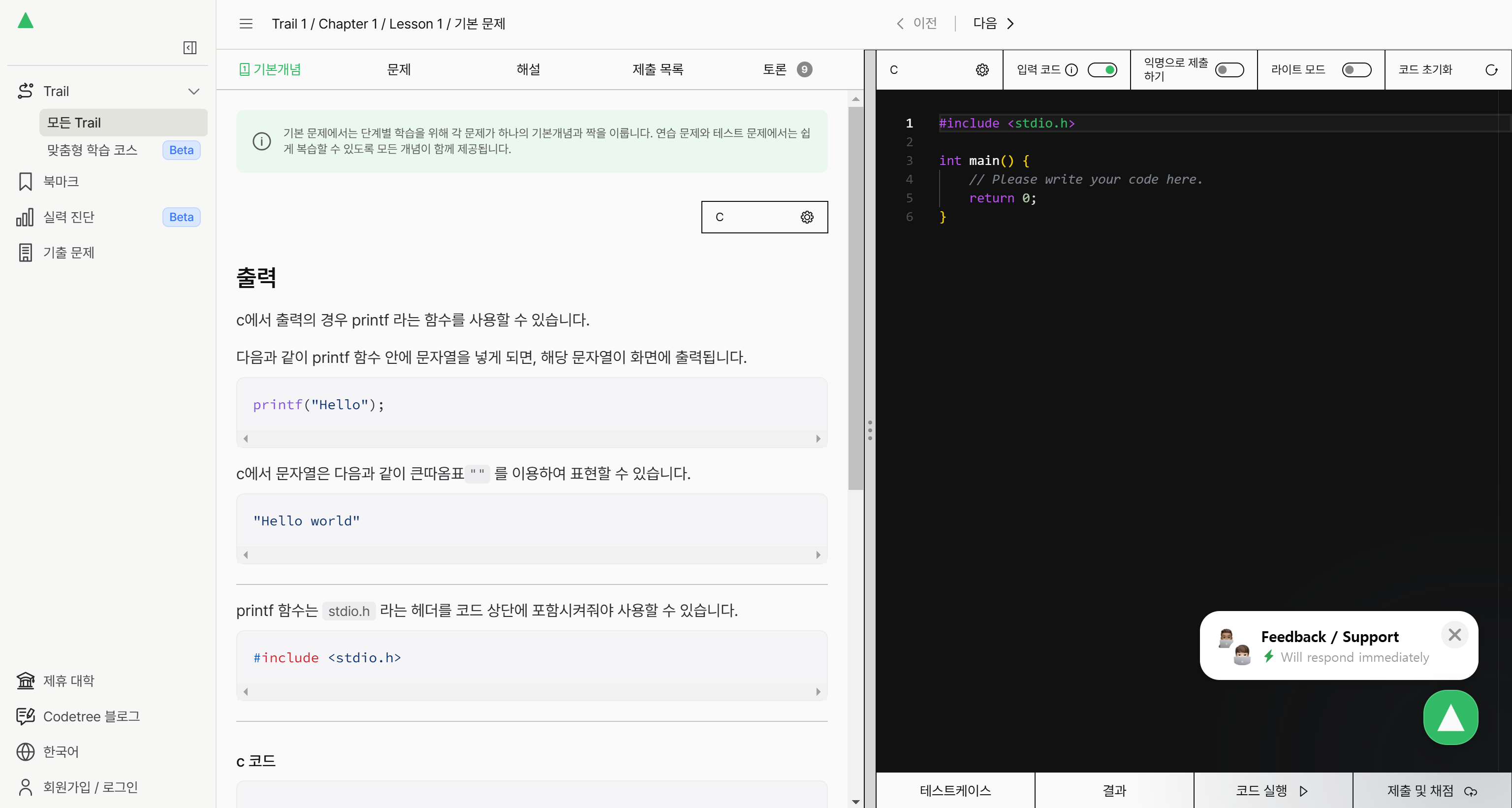1512x808 pixels.
Task: Switch to the 해설 tab
Action: click(x=528, y=69)
